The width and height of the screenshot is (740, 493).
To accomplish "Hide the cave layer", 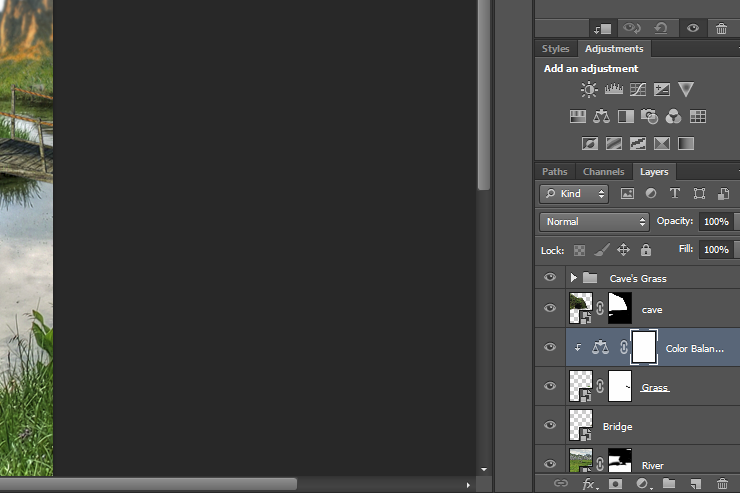I will coord(550,308).
